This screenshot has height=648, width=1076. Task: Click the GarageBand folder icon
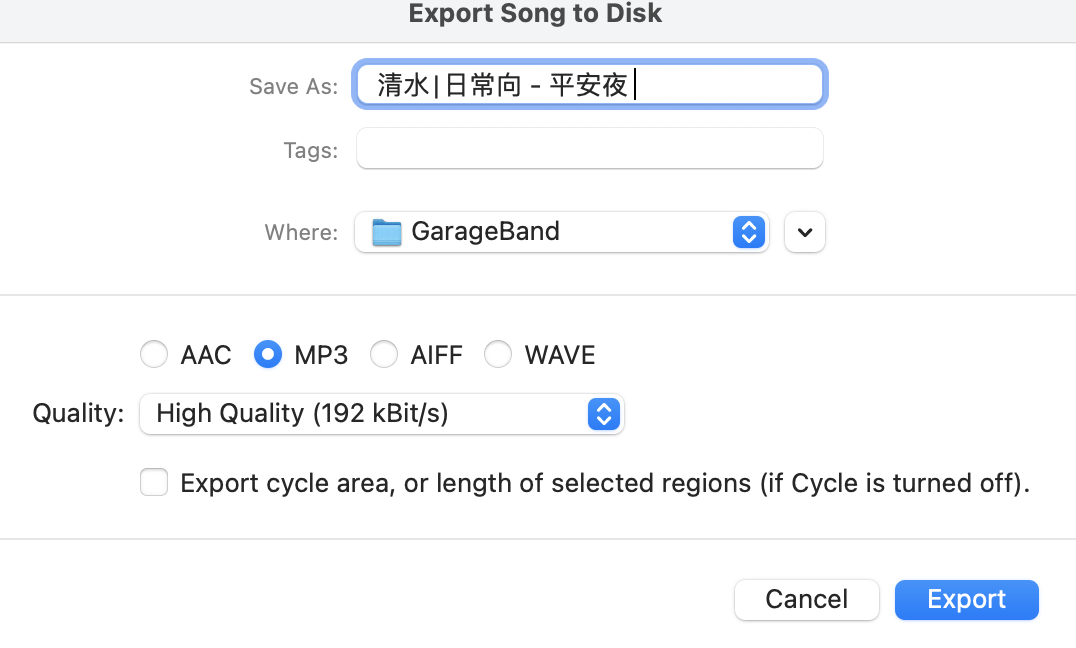(386, 232)
